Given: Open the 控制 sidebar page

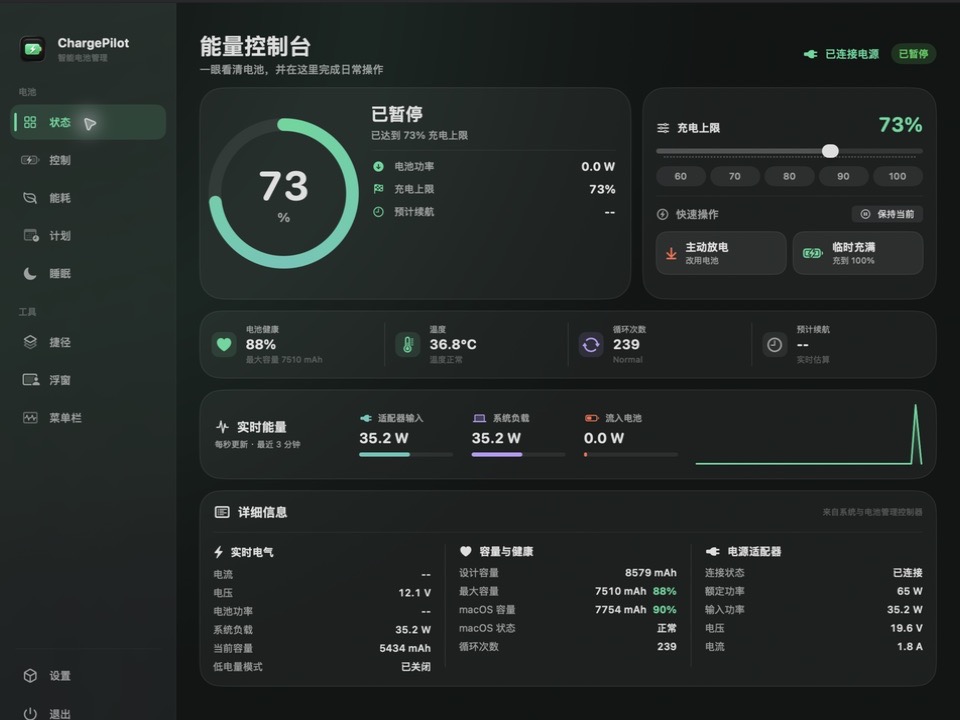Looking at the screenshot, I should click(88, 160).
